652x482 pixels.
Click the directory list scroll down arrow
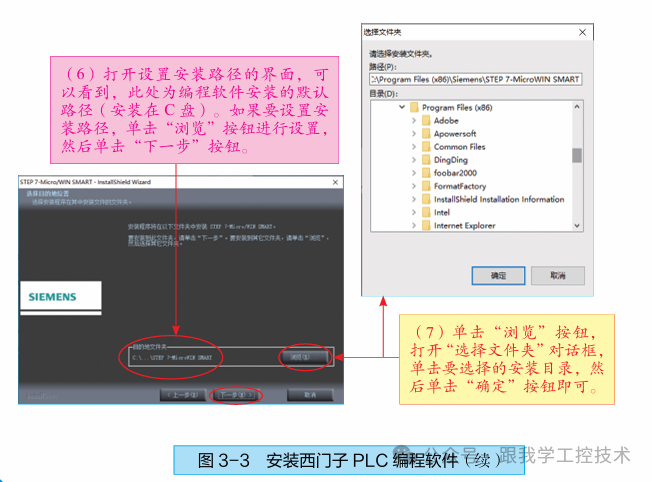577,226
